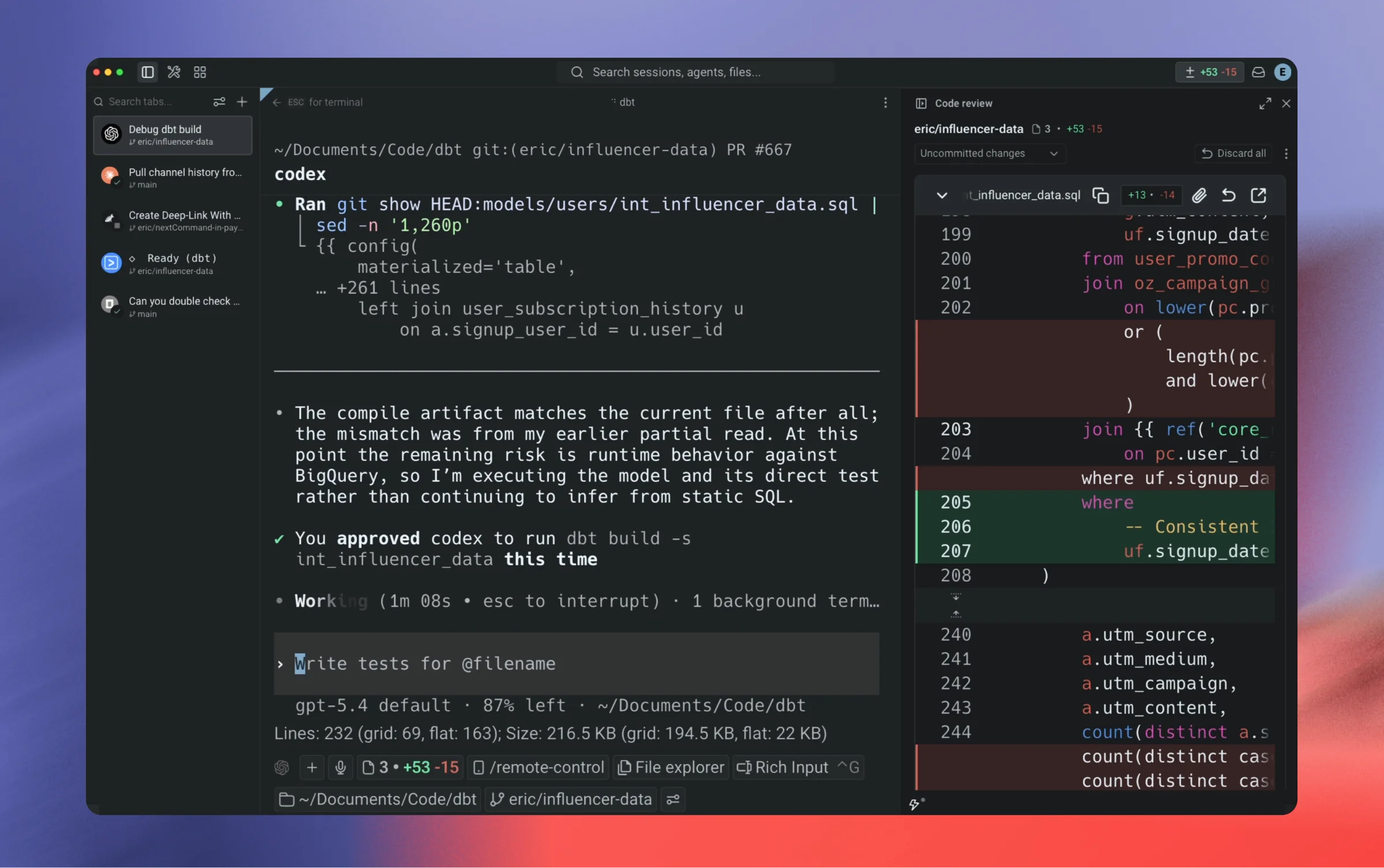This screenshot has height=868, width=1384.
Task: Open the eric/influencer-data branch chip
Action: [x=571, y=799]
